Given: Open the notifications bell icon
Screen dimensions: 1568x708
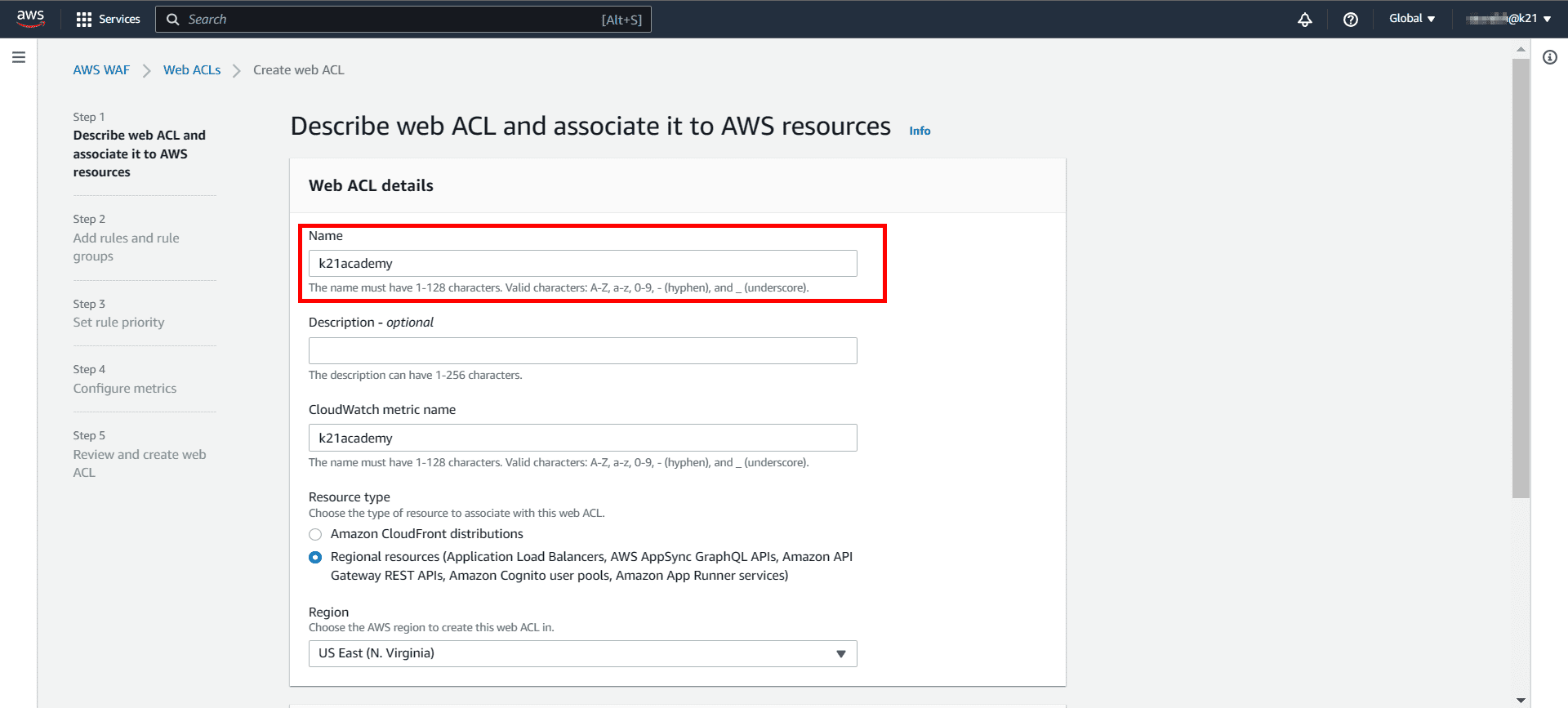Looking at the screenshot, I should tap(1305, 20).
